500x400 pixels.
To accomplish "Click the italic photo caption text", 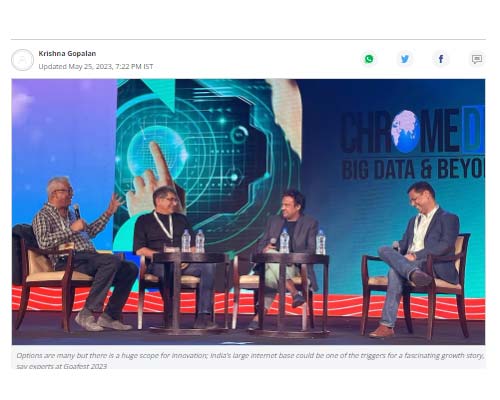I will 250,360.
